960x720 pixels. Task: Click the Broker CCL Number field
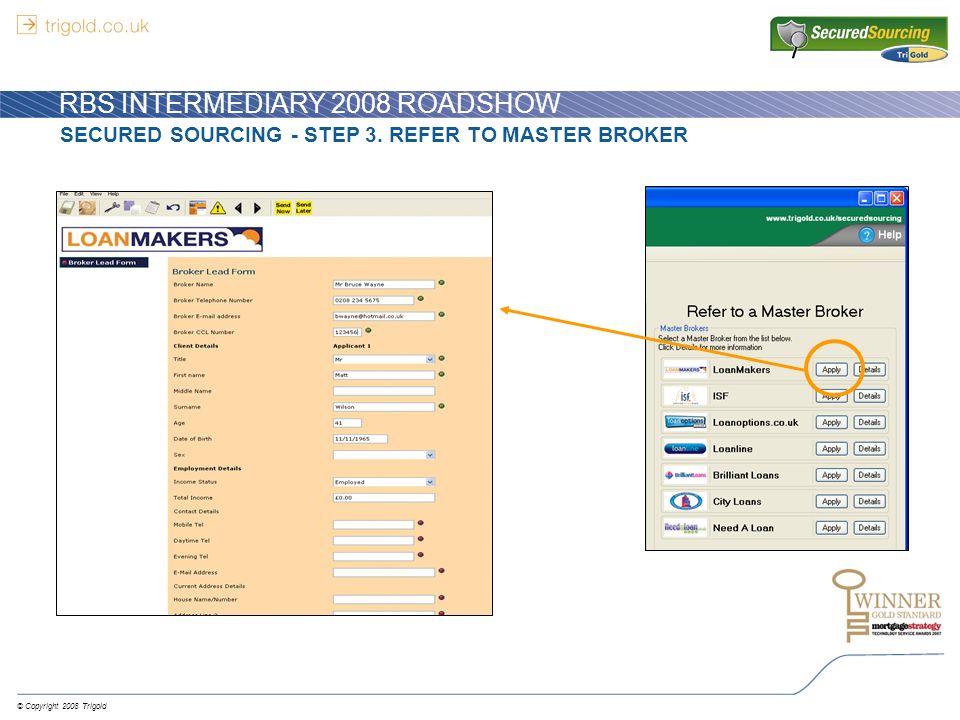click(347, 332)
